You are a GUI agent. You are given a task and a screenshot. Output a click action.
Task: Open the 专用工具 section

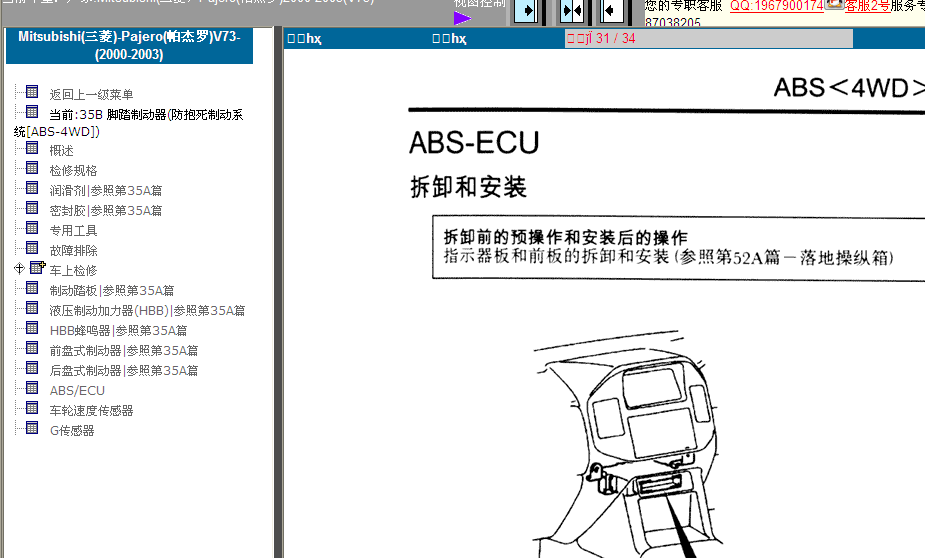point(73,231)
